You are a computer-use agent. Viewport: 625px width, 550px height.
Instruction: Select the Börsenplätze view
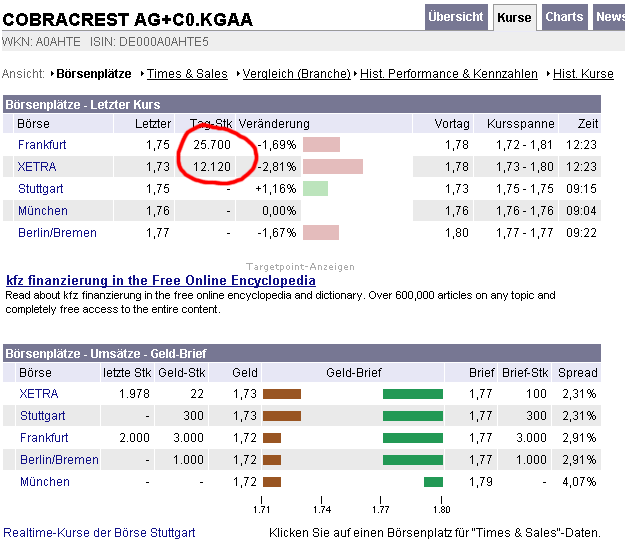pyautogui.click(x=94, y=74)
